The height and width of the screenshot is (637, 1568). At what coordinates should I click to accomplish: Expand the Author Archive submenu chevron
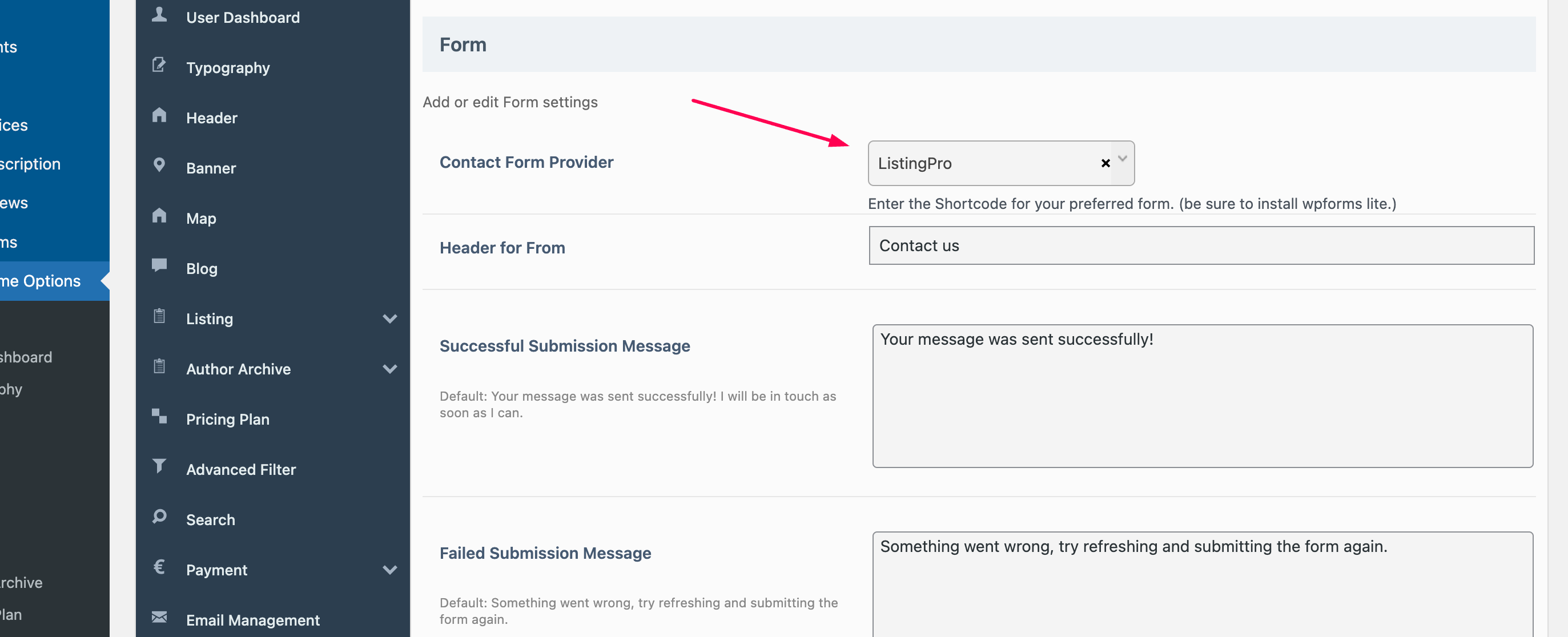point(389,369)
